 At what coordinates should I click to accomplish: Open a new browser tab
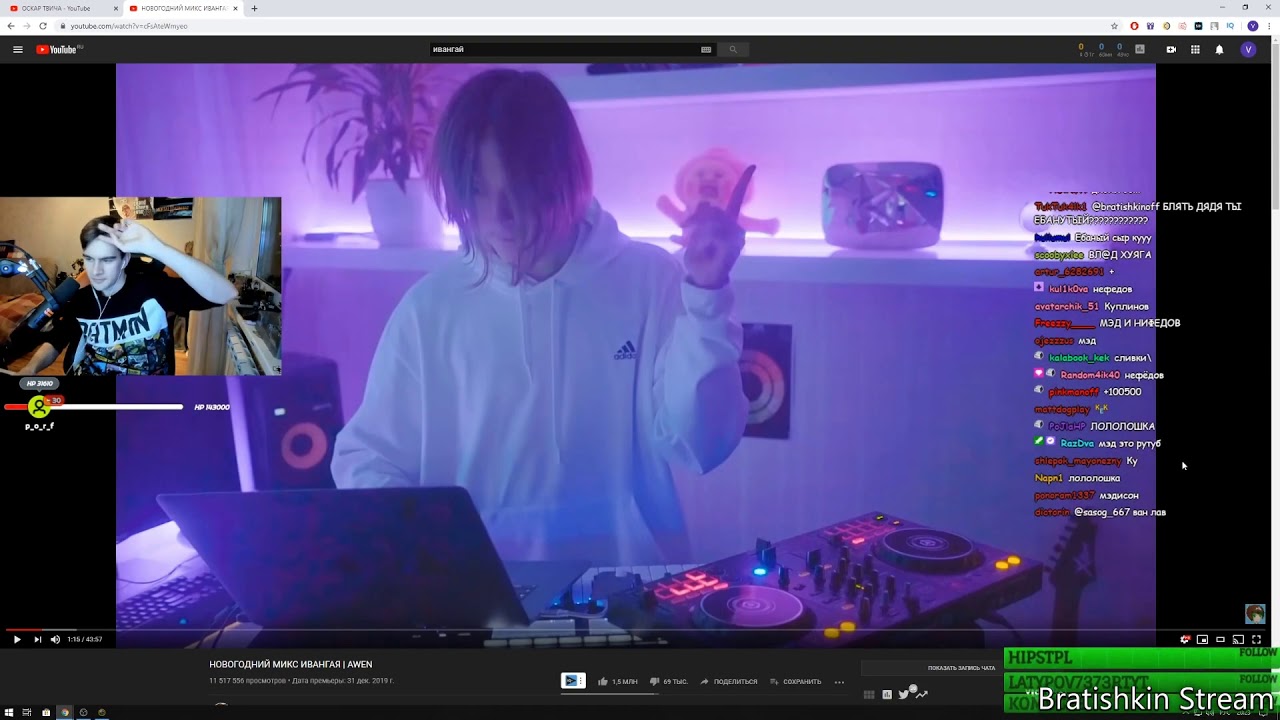[x=254, y=8]
